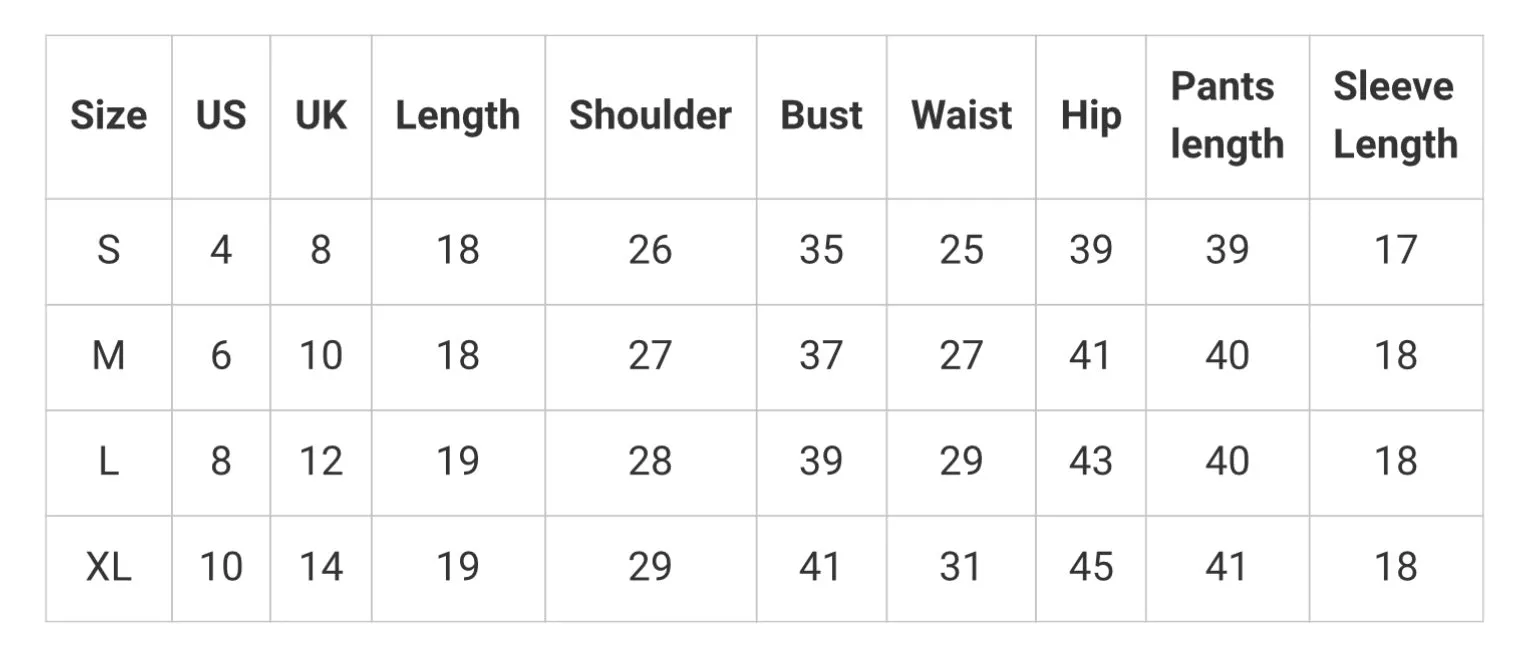1516x669 pixels.
Task: Select the L size row label
Action: [108, 462]
